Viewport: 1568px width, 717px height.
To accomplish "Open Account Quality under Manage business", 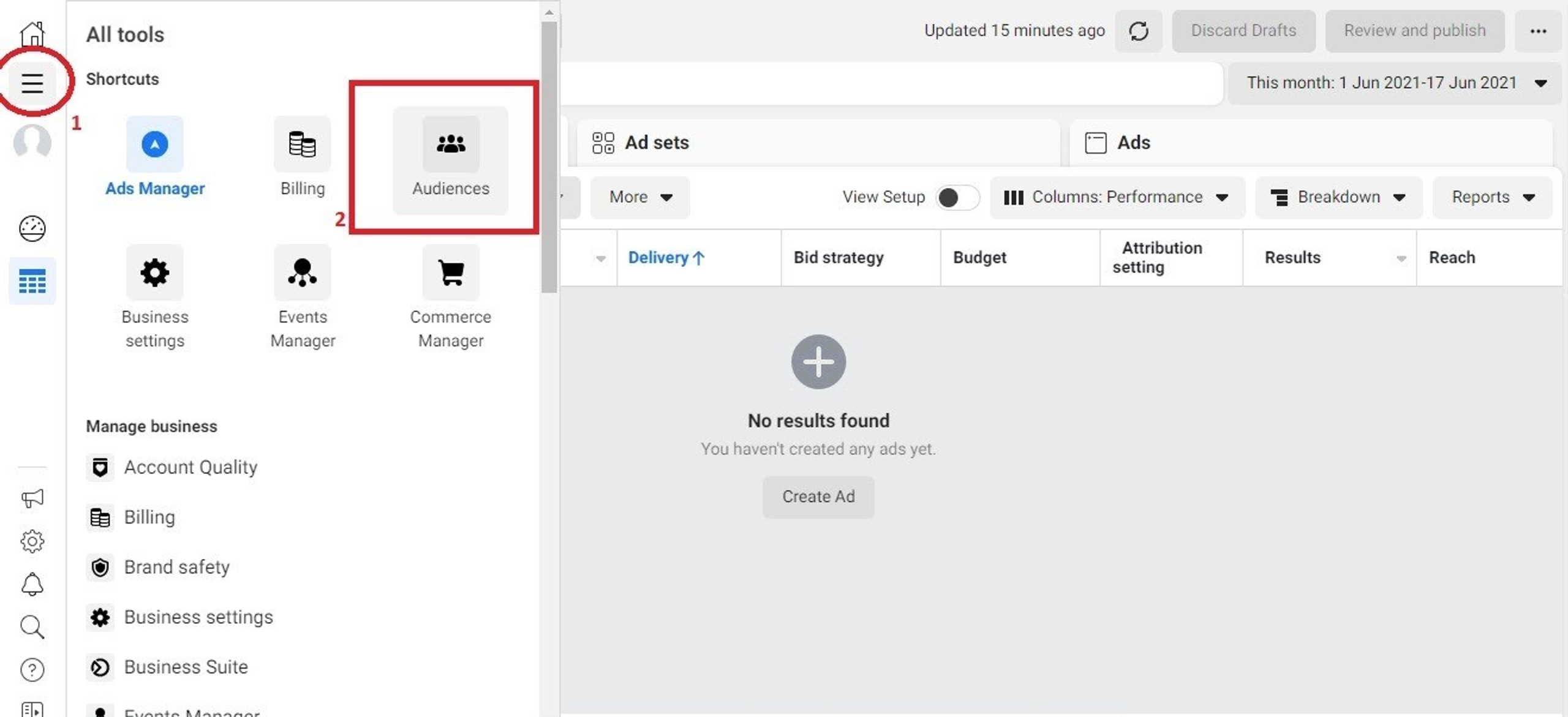I will pos(190,467).
